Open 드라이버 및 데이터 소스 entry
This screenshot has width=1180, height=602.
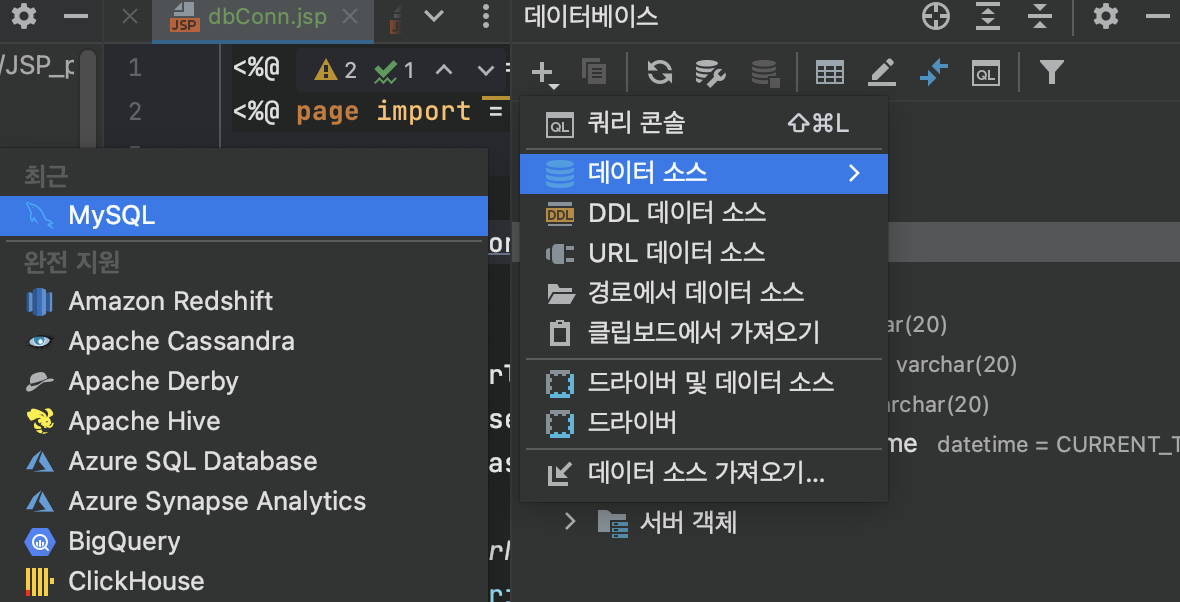[704, 383]
